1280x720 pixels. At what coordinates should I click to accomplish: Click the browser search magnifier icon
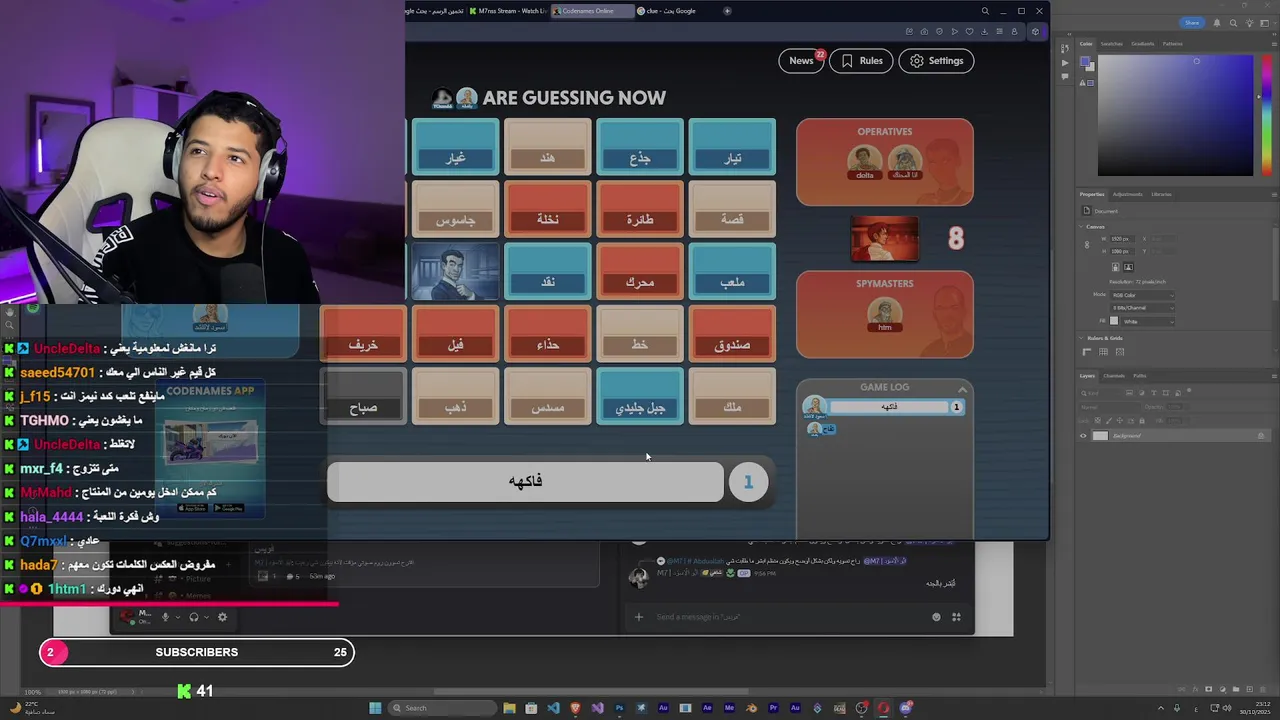click(x=985, y=11)
